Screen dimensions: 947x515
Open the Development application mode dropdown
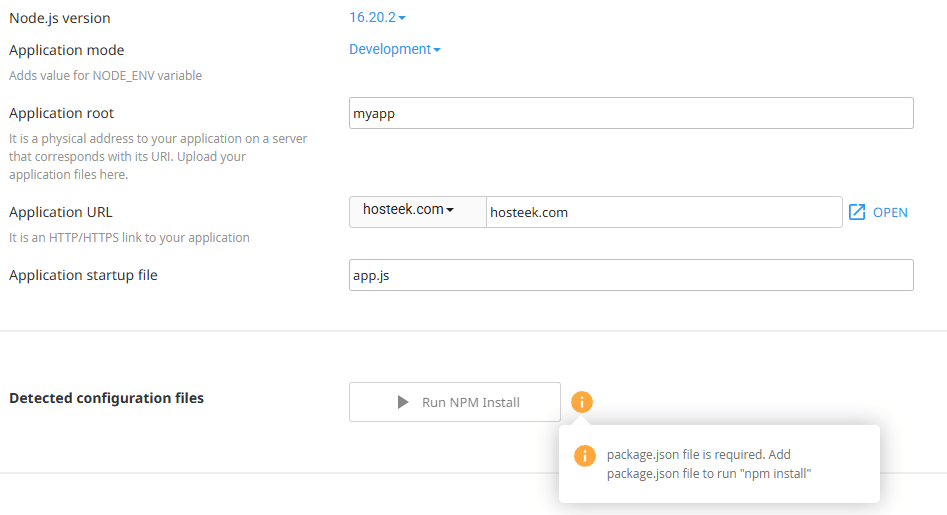(394, 50)
